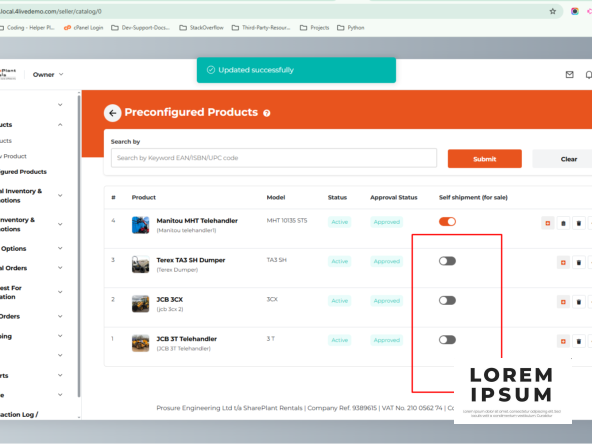Select the 'v Product' sidebar menu item
This screenshot has width=592, height=444.
(13, 156)
